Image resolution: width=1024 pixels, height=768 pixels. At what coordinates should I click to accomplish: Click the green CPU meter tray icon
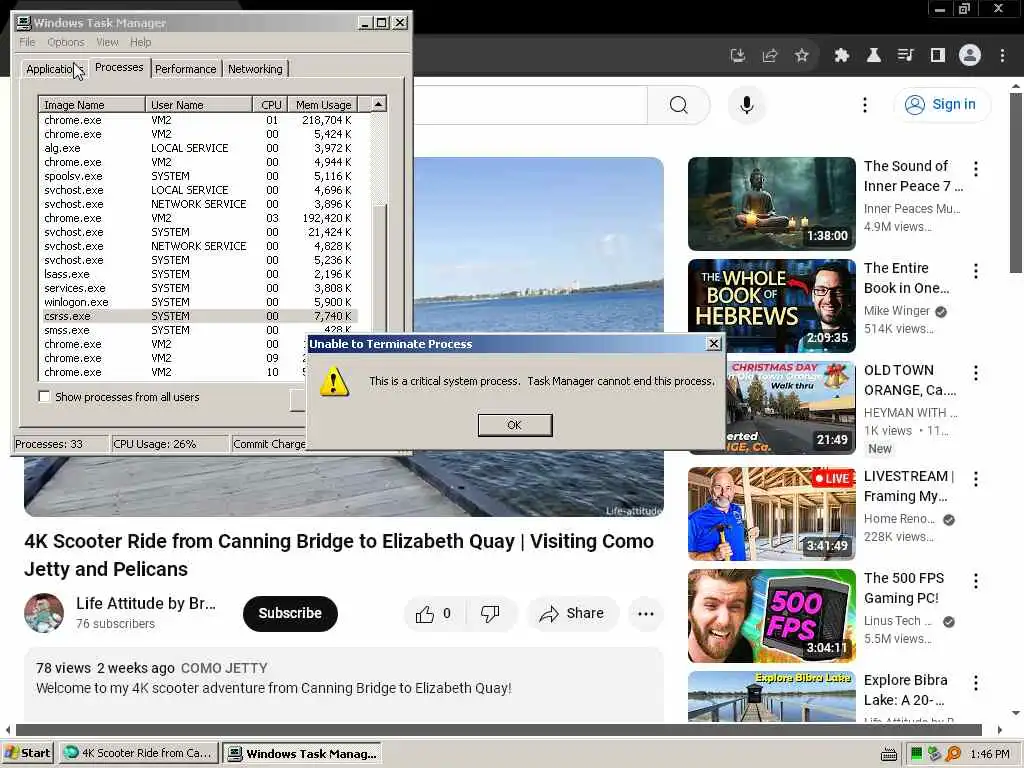(x=916, y=754)
